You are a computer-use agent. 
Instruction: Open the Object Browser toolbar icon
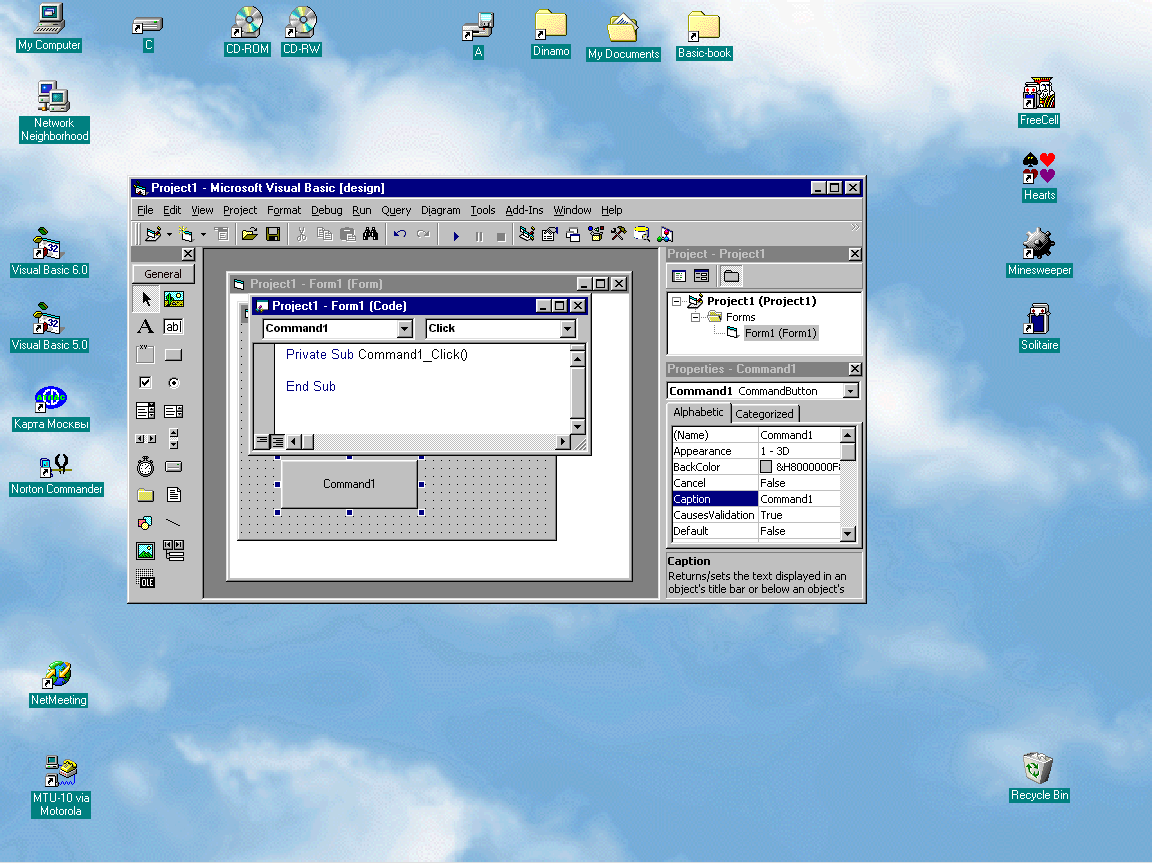(x=596, y=234)
